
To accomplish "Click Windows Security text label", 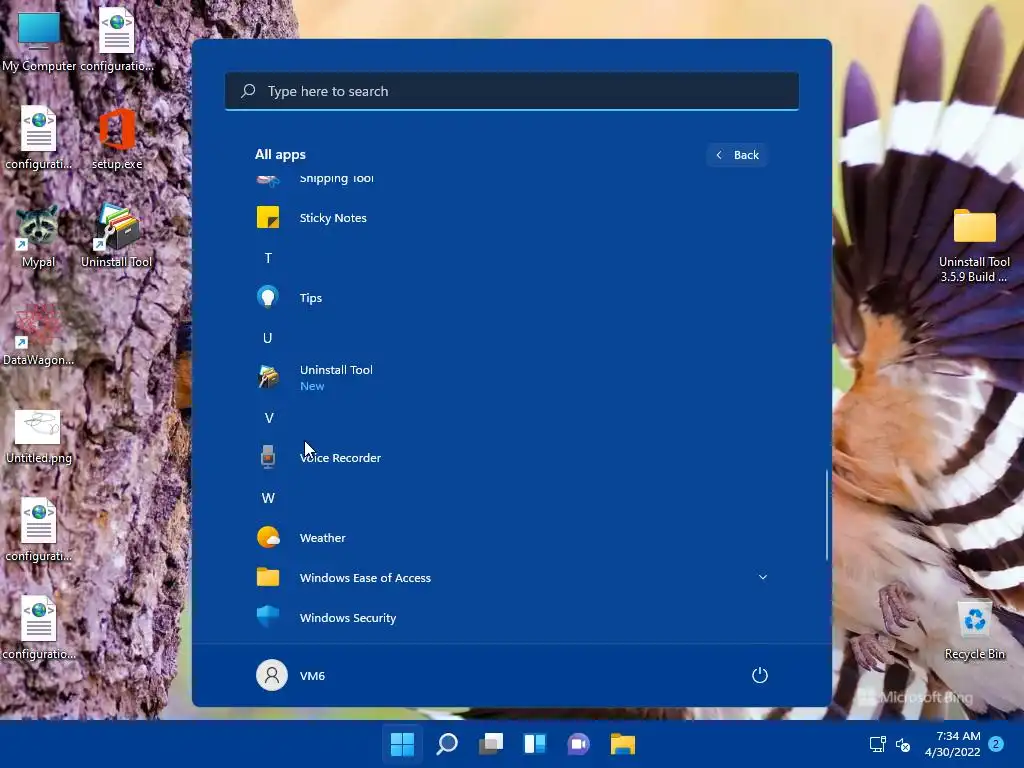I will [x=348, y=618].
